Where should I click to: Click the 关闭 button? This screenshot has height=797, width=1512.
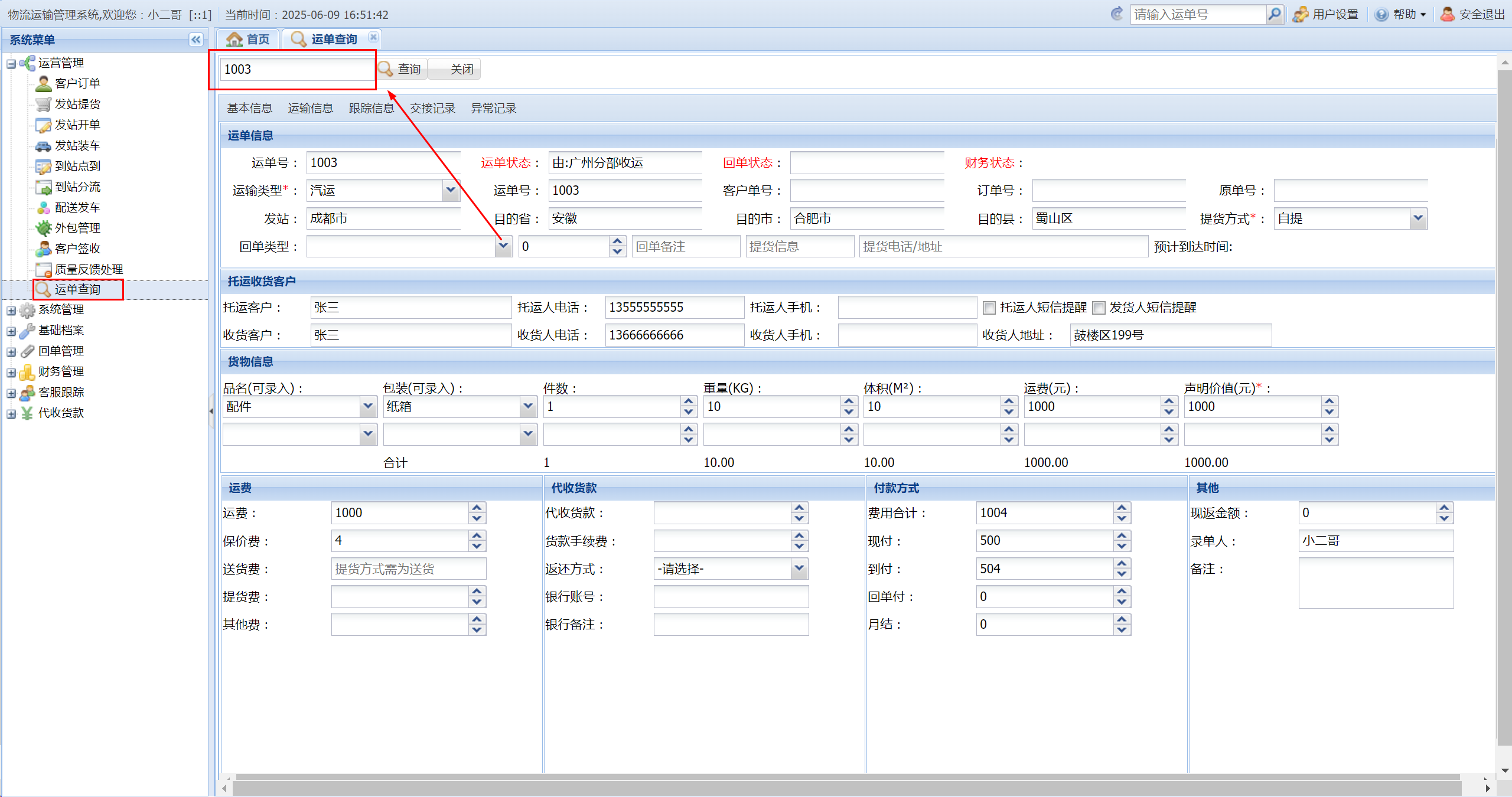(x=454, y=69)
